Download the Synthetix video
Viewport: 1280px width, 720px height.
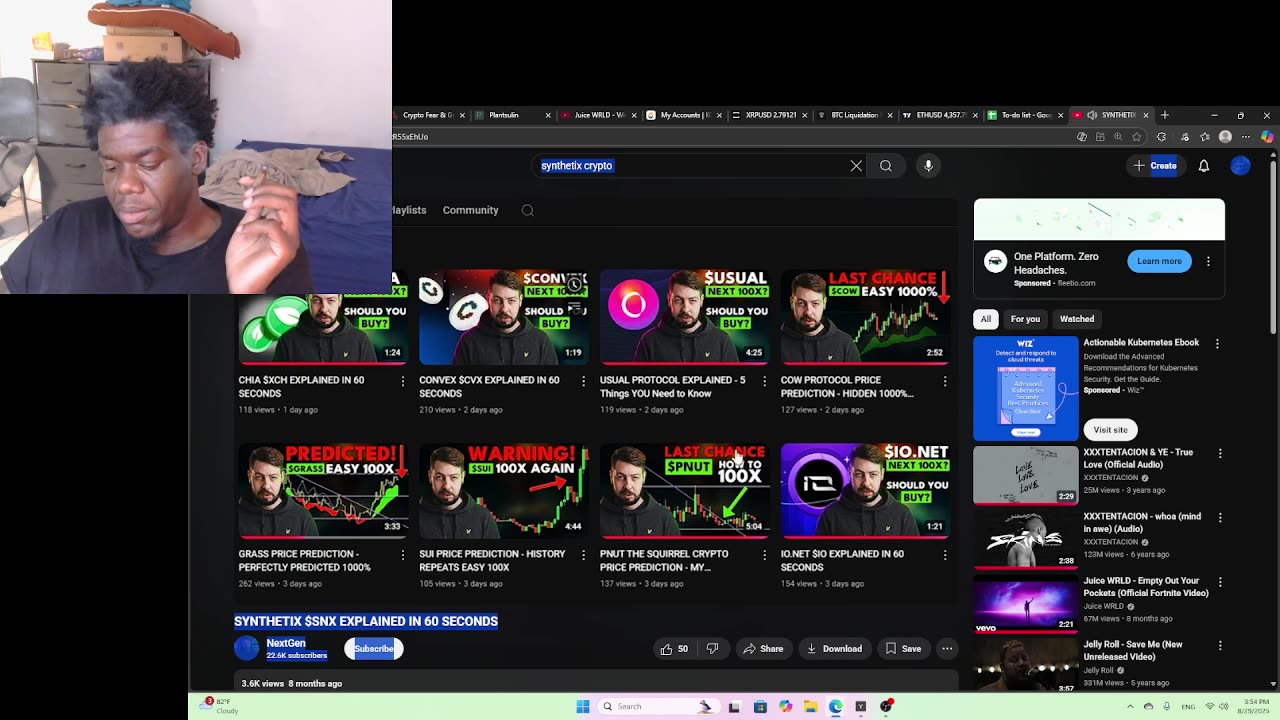pyautogui.click(x=834, y=649)
